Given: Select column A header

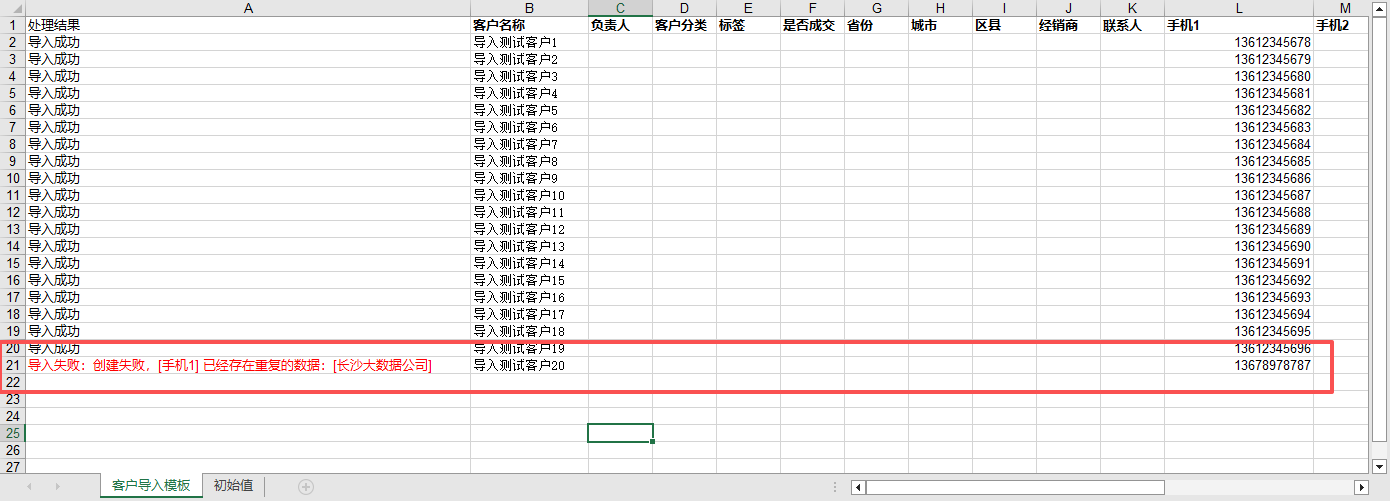Looking at the screenshot, I should pyautogui.click(x=248, y=8).
